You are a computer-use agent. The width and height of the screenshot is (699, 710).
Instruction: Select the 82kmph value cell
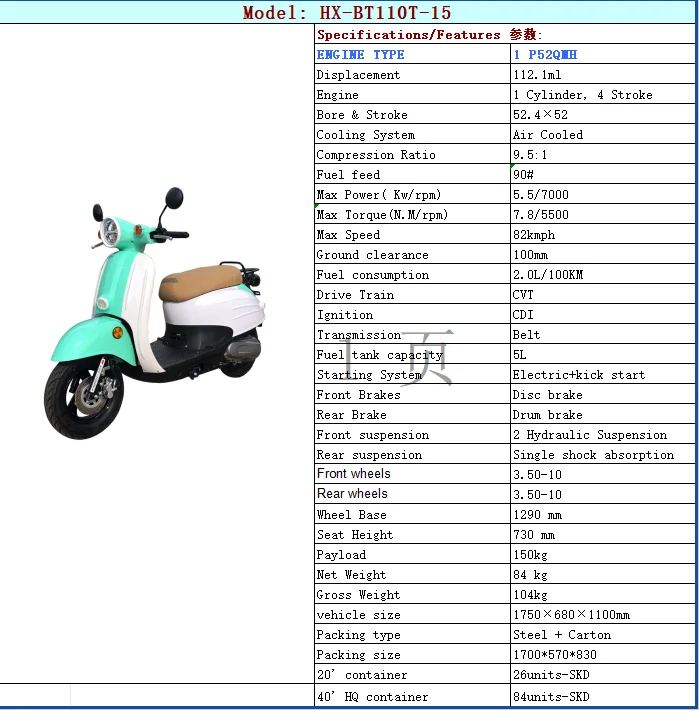(x=603, y=235)
